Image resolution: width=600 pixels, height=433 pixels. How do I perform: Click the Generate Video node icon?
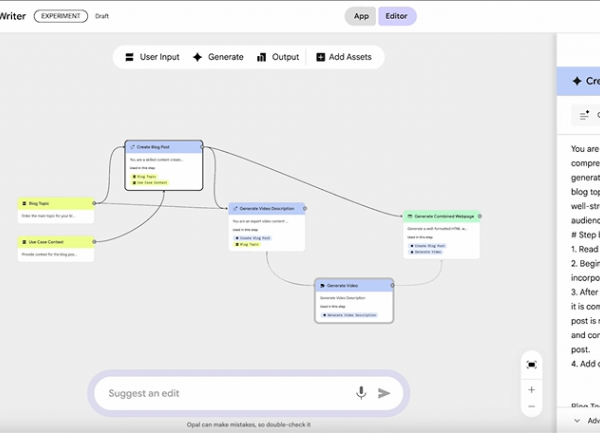click(x=322, y=285)
